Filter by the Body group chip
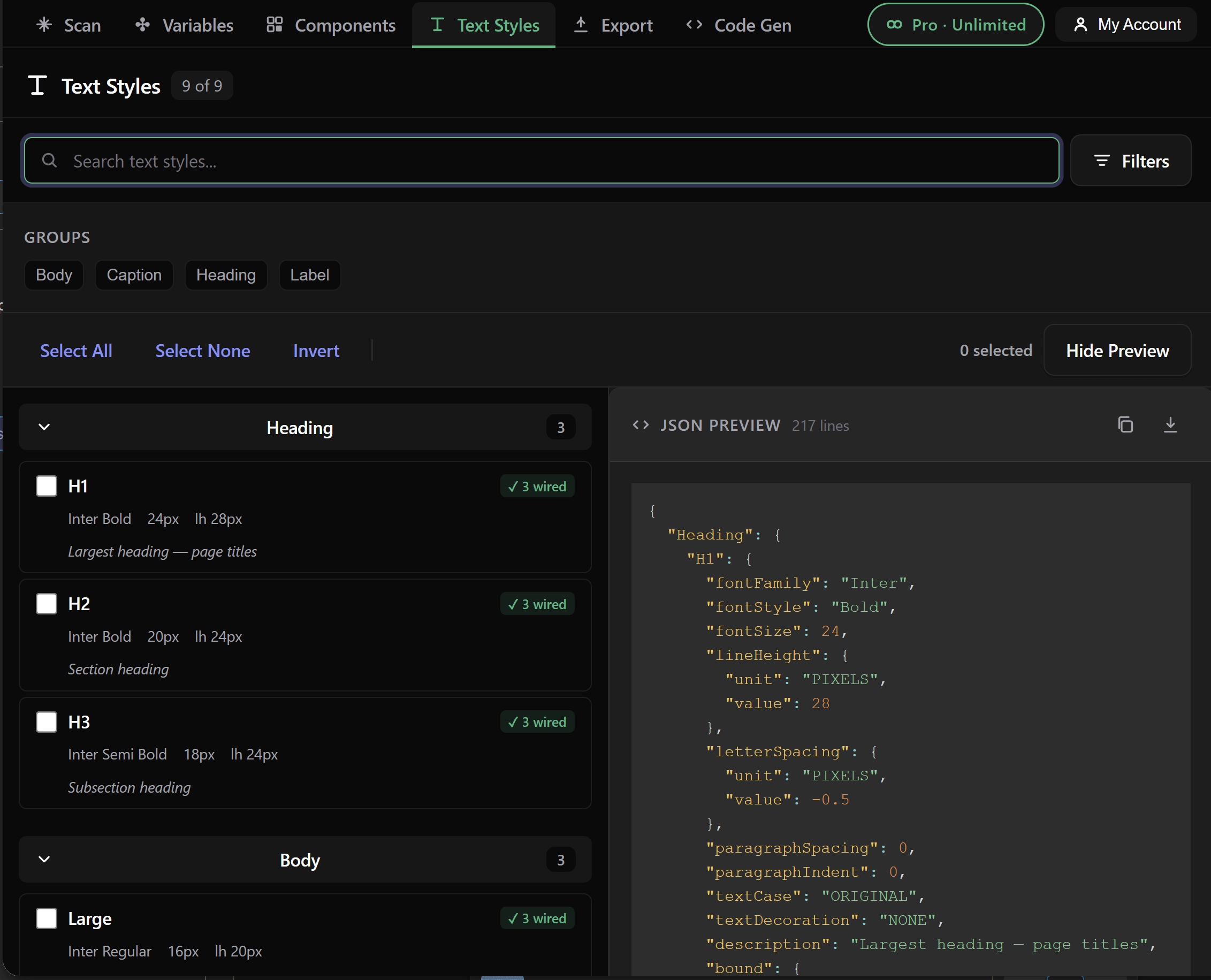 click(x=54, y=275)
